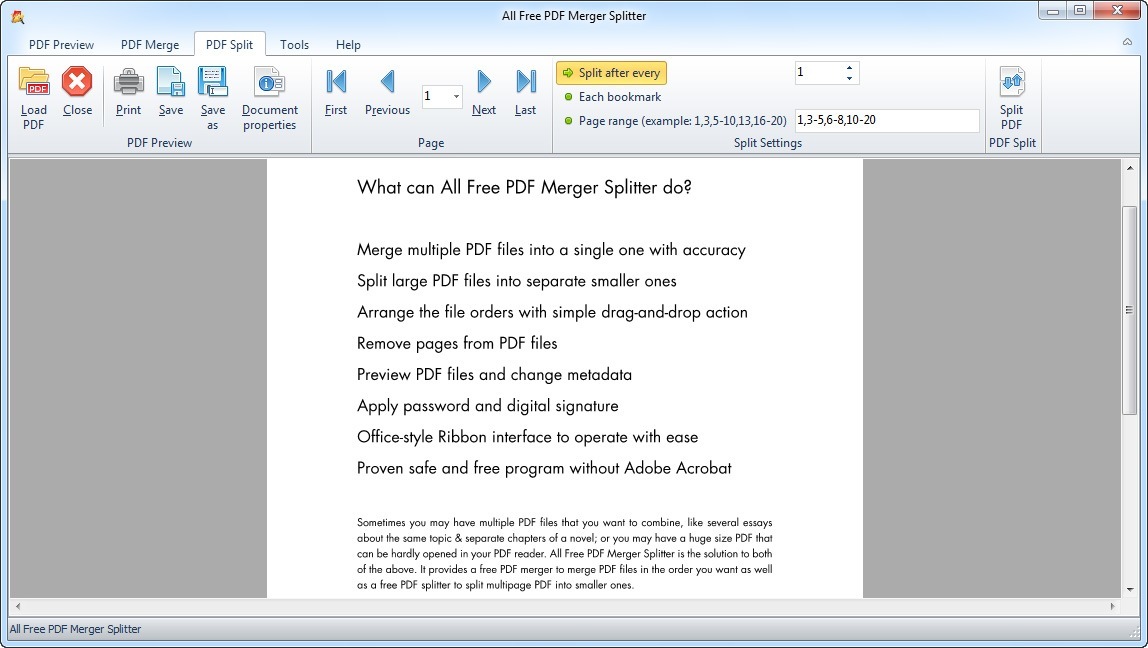Print the current document
This screenshot has width=1148, height=648.
(128, 92)
